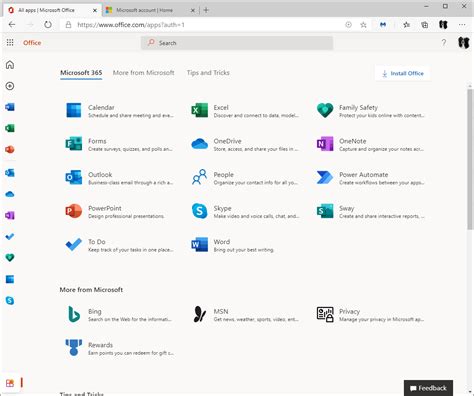
Task: Launch OneNote from the apps list
Action: click(371, 144)
